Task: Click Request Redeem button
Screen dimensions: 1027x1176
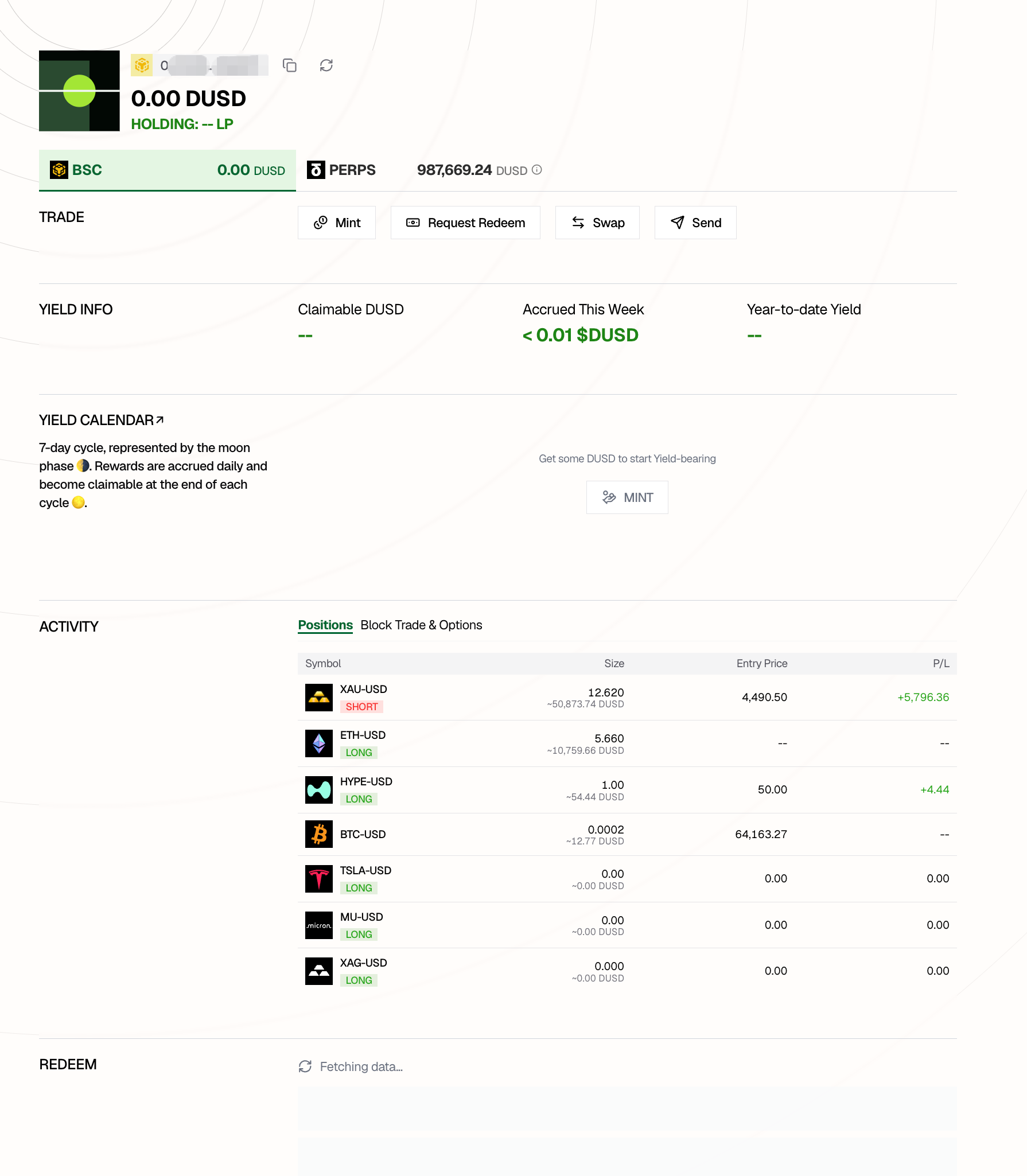Action: pos(465,223)
